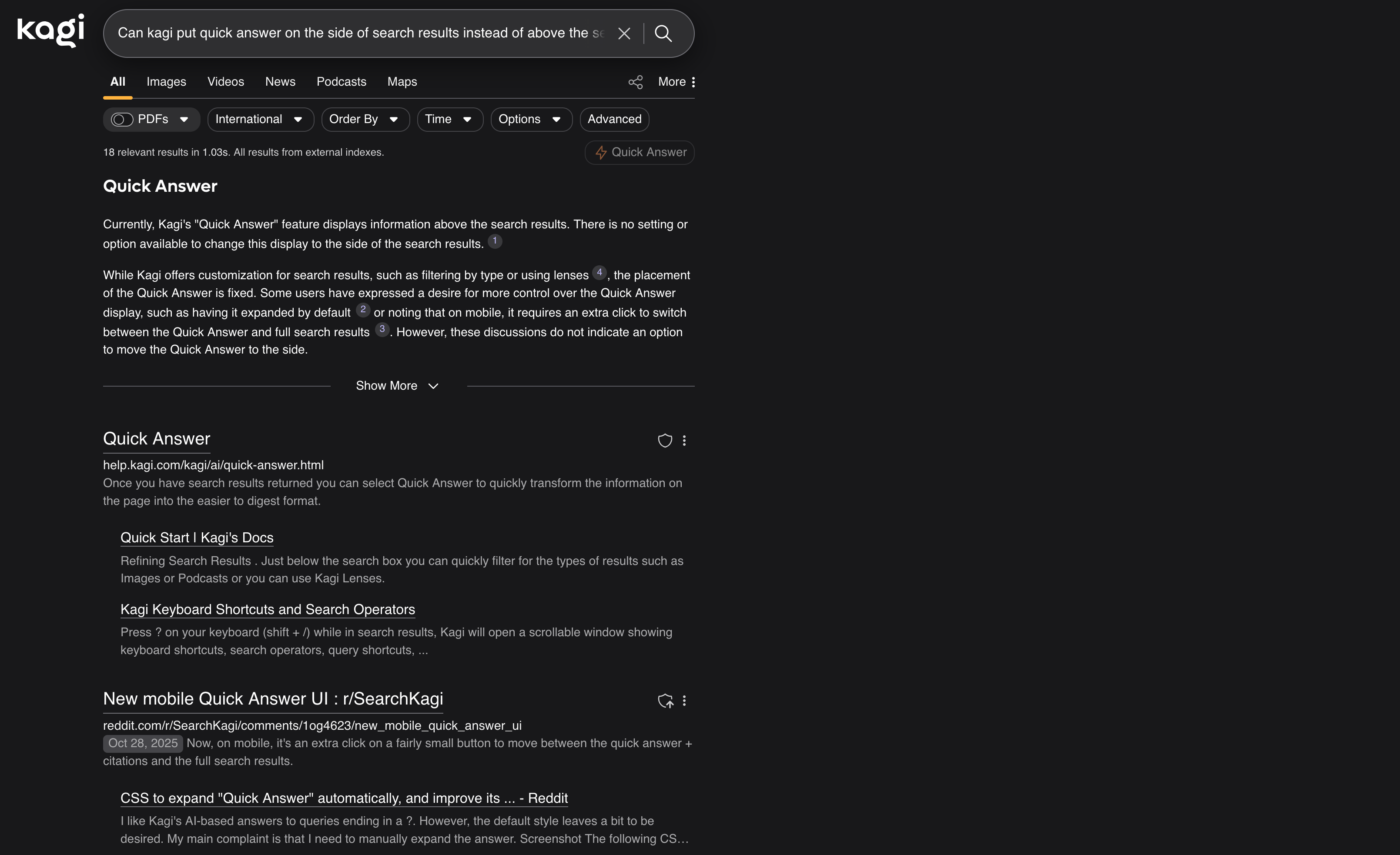The width and height of the screenshot is (1400, 855).
Task: Click the Quick Answer lightning button
Action: (640, 152)
